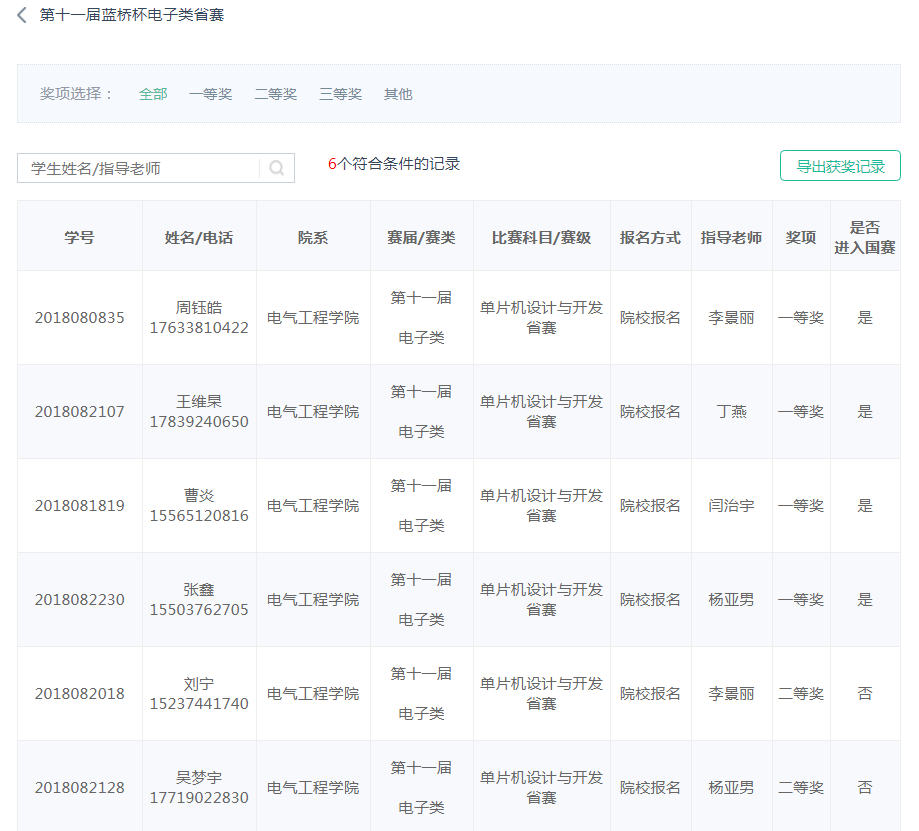The width and height of the screenshot is (919, 831).
Task: Click the 奖项 column header
Action: pos(800,237)
